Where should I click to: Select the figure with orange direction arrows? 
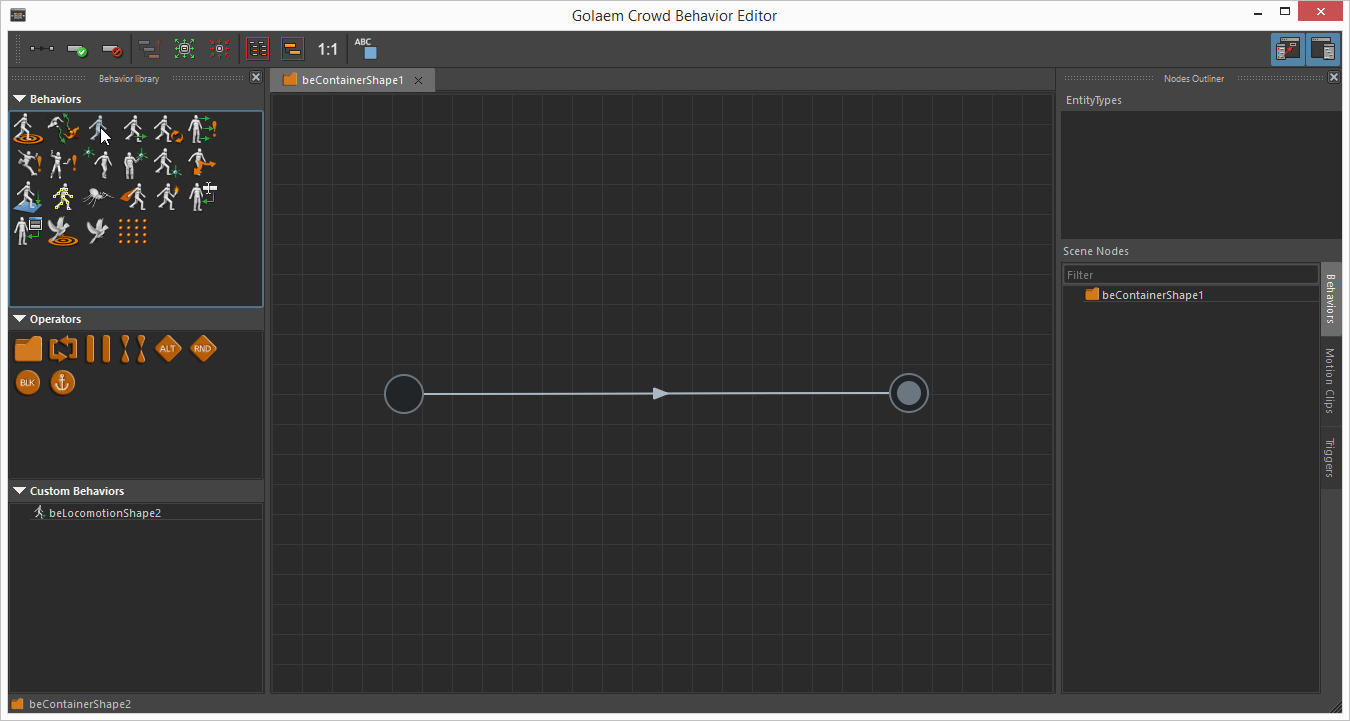(202, 163)
